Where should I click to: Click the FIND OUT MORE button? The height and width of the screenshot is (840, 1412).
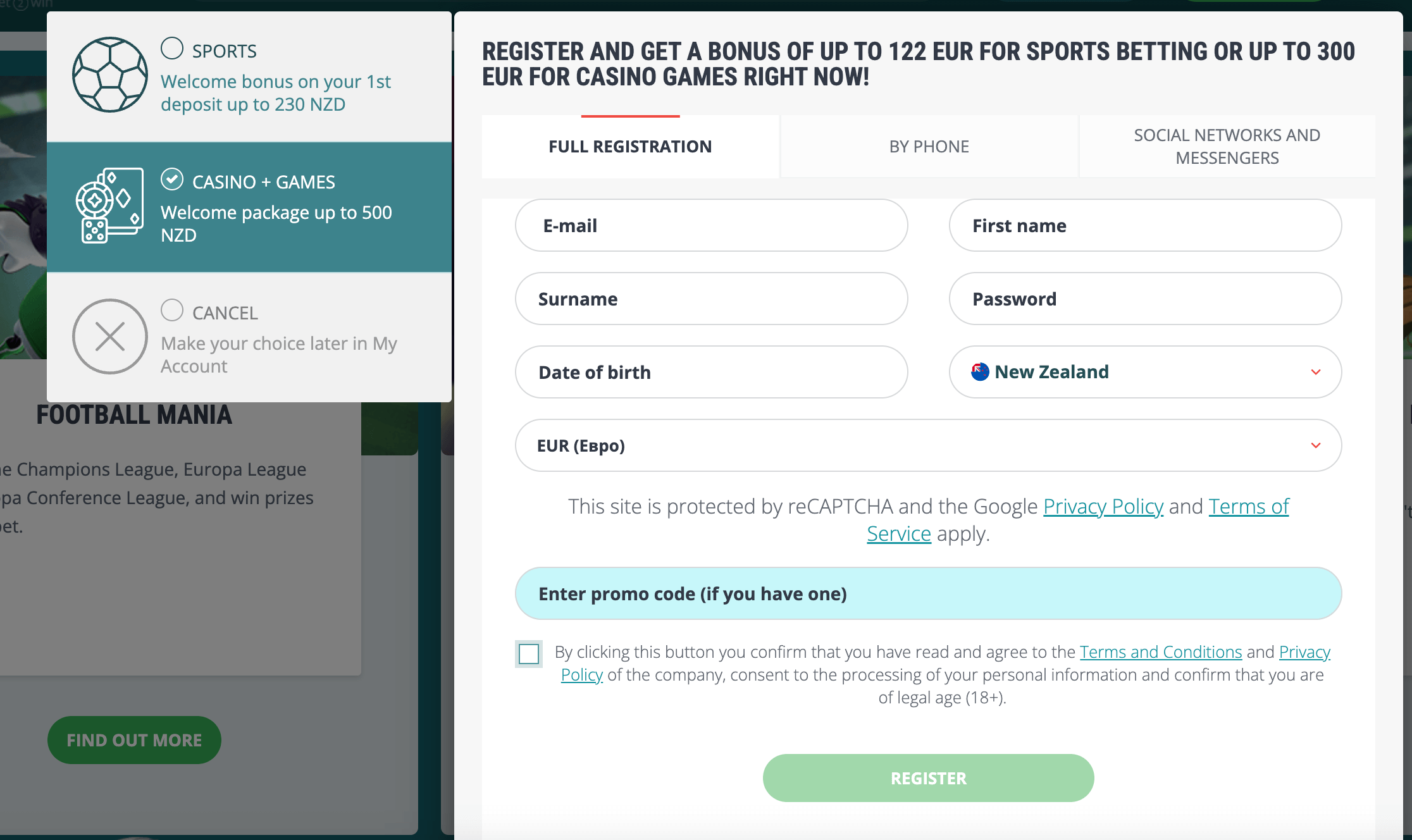(x=134, y=740)
